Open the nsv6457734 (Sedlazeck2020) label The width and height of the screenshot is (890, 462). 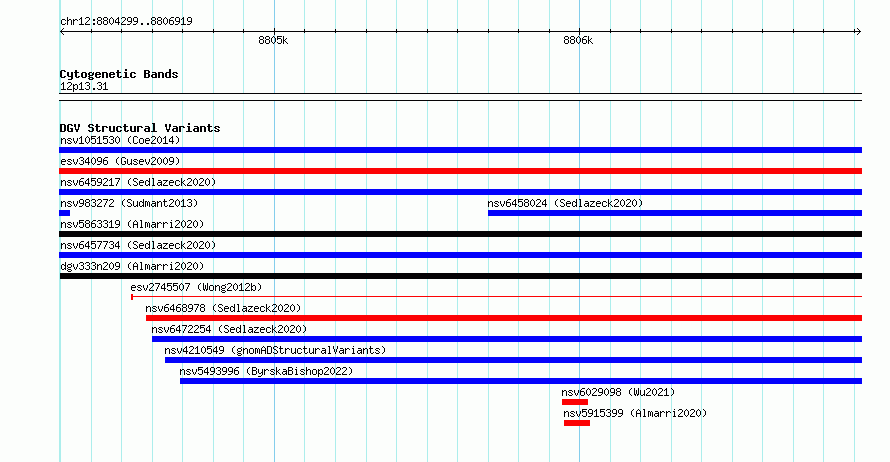[138, 245]
